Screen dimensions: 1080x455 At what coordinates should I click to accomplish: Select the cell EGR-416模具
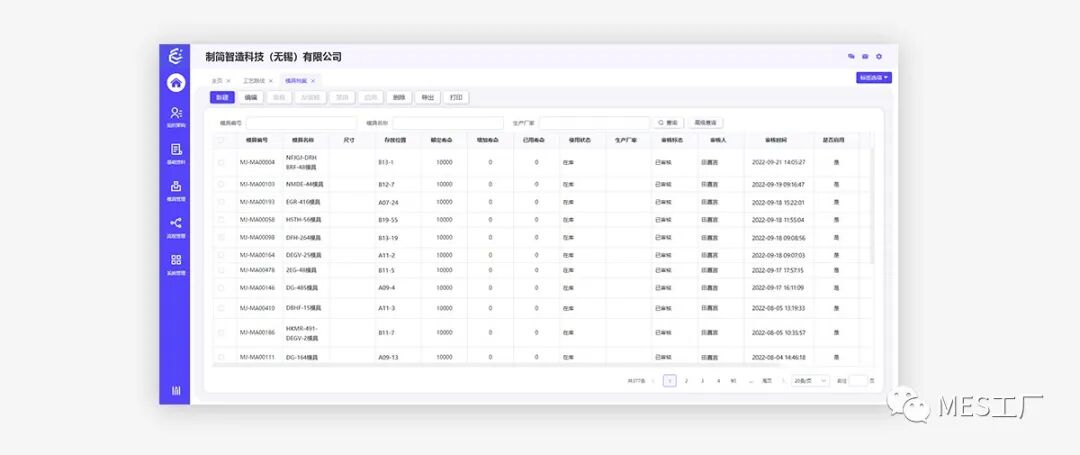click(303, 202)
